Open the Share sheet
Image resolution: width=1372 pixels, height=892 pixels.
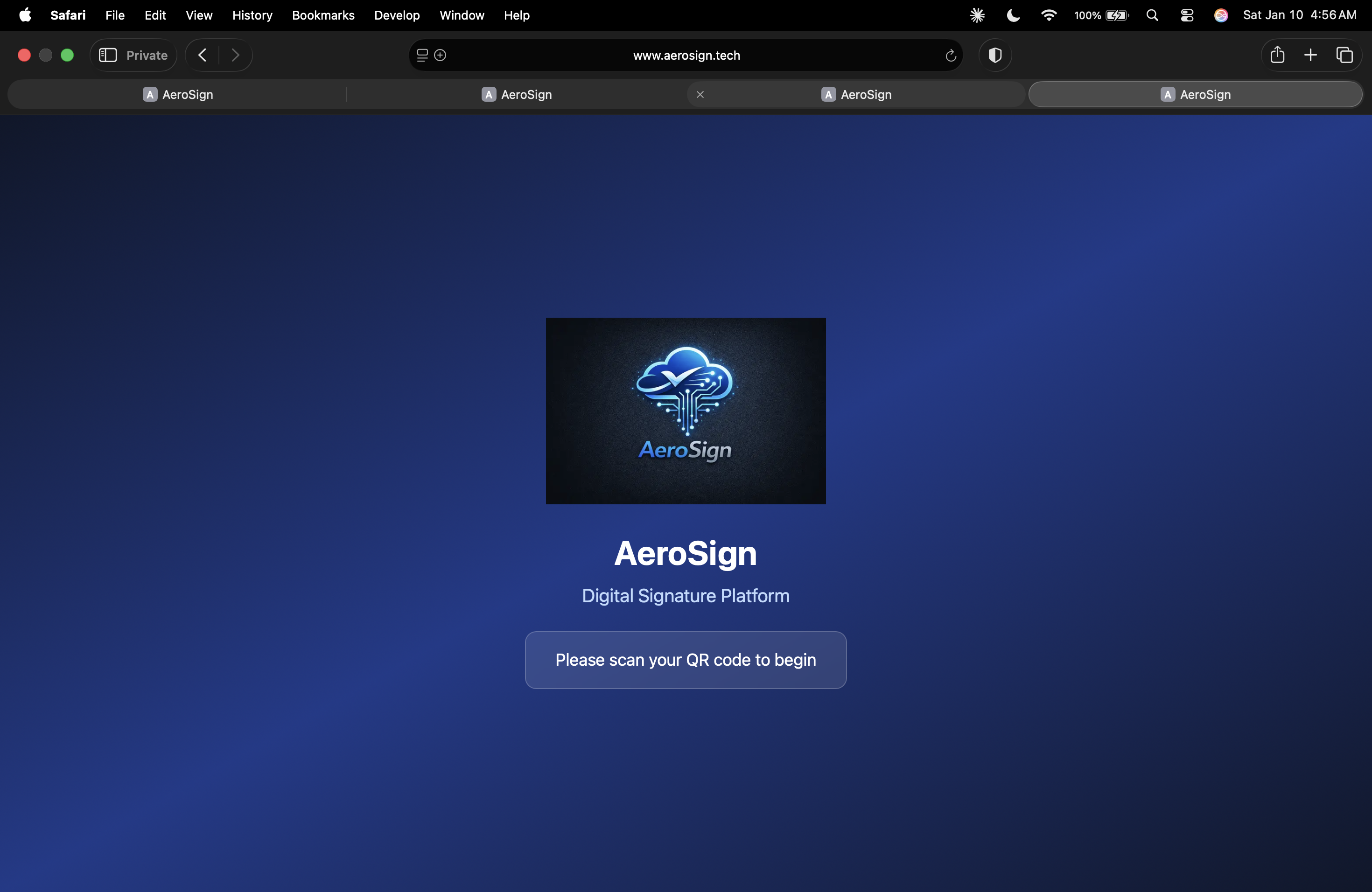pos(1277,55)
